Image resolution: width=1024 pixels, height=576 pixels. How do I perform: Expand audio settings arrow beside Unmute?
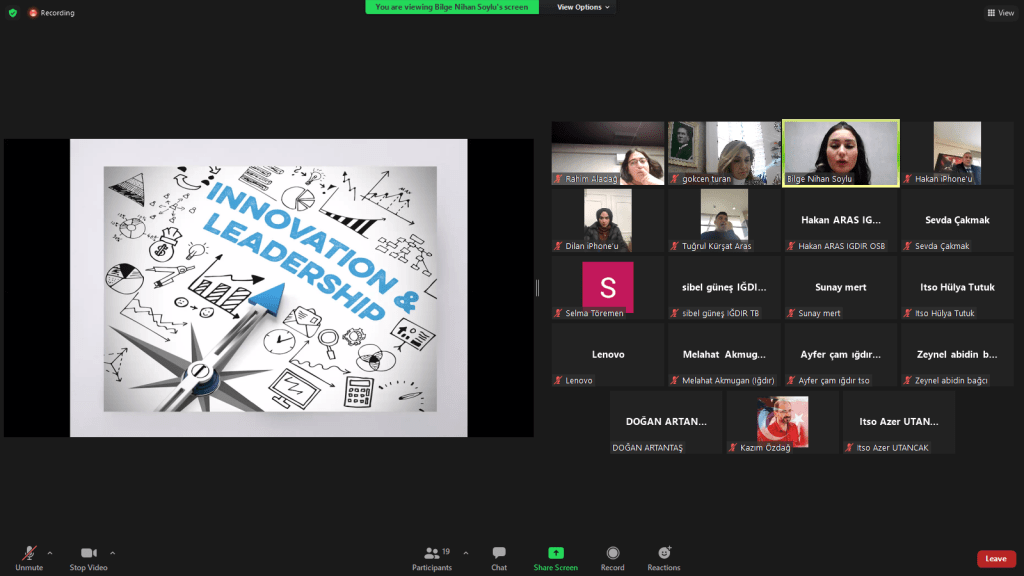pos(50,552)
